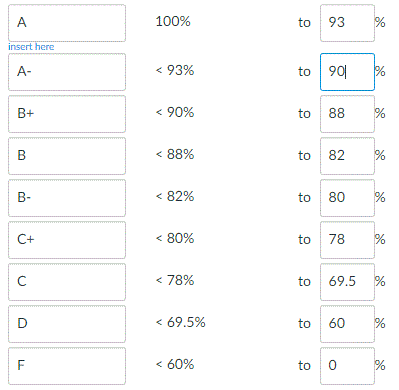The width and height of the screenshot is (399, 390).
Task: Focus the 80 percent minimum field
Action: [x=347, y=198]
